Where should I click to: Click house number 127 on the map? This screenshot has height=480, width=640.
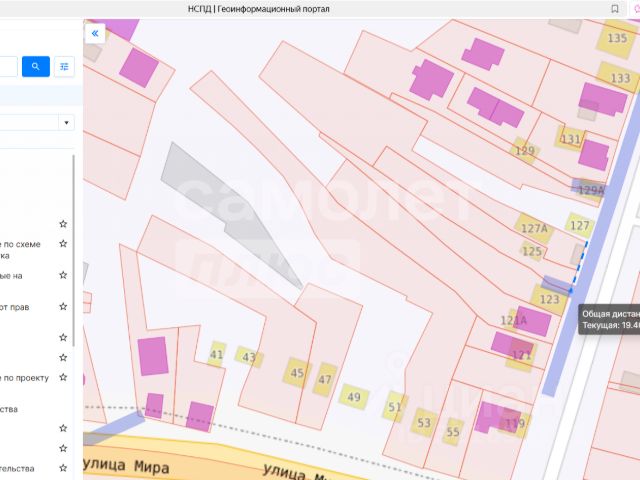pyautogui.click(x=580, y=226)
